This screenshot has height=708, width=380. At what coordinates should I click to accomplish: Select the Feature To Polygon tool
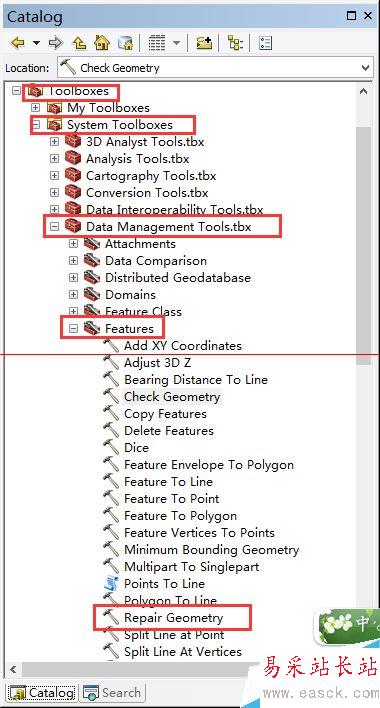pyautogui.click(x=181, y=516)
